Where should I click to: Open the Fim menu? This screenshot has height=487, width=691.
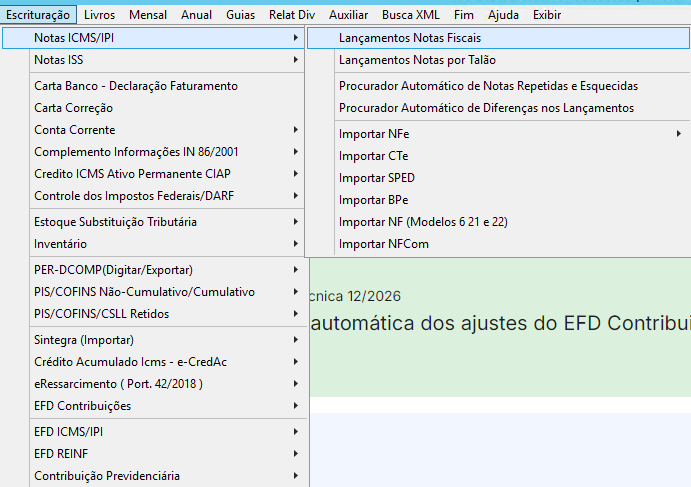[464, 15]
